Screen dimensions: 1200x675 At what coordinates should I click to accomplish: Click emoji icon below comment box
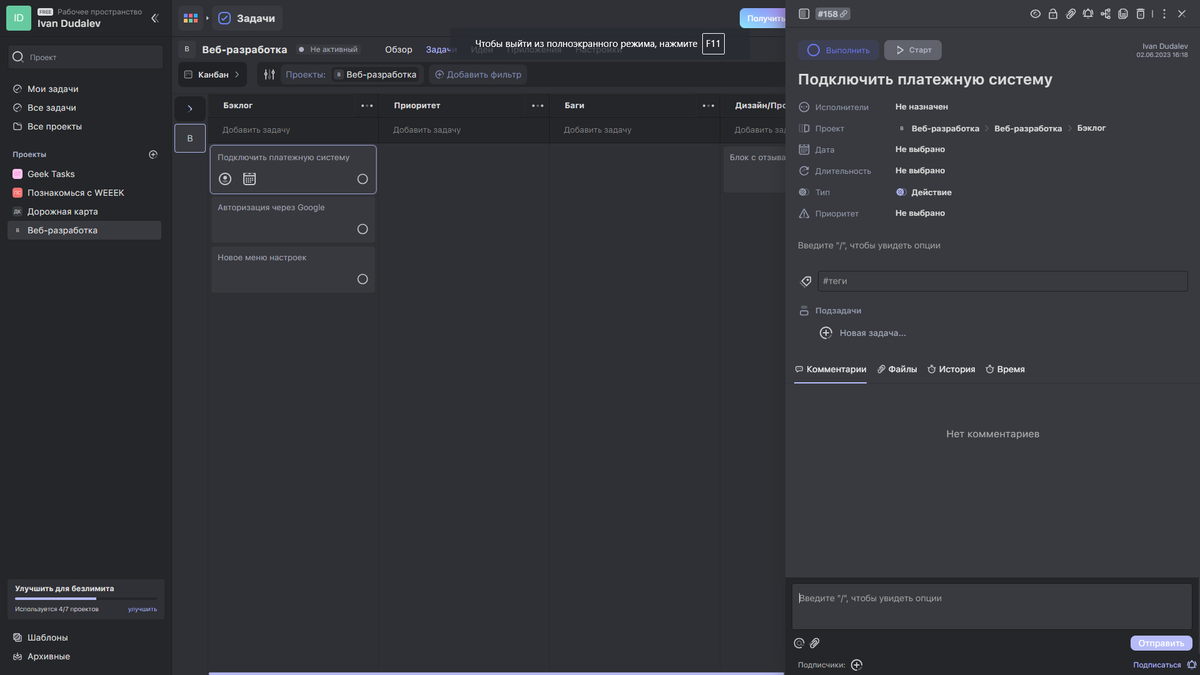pyautogui.click(x=799, y=643)
